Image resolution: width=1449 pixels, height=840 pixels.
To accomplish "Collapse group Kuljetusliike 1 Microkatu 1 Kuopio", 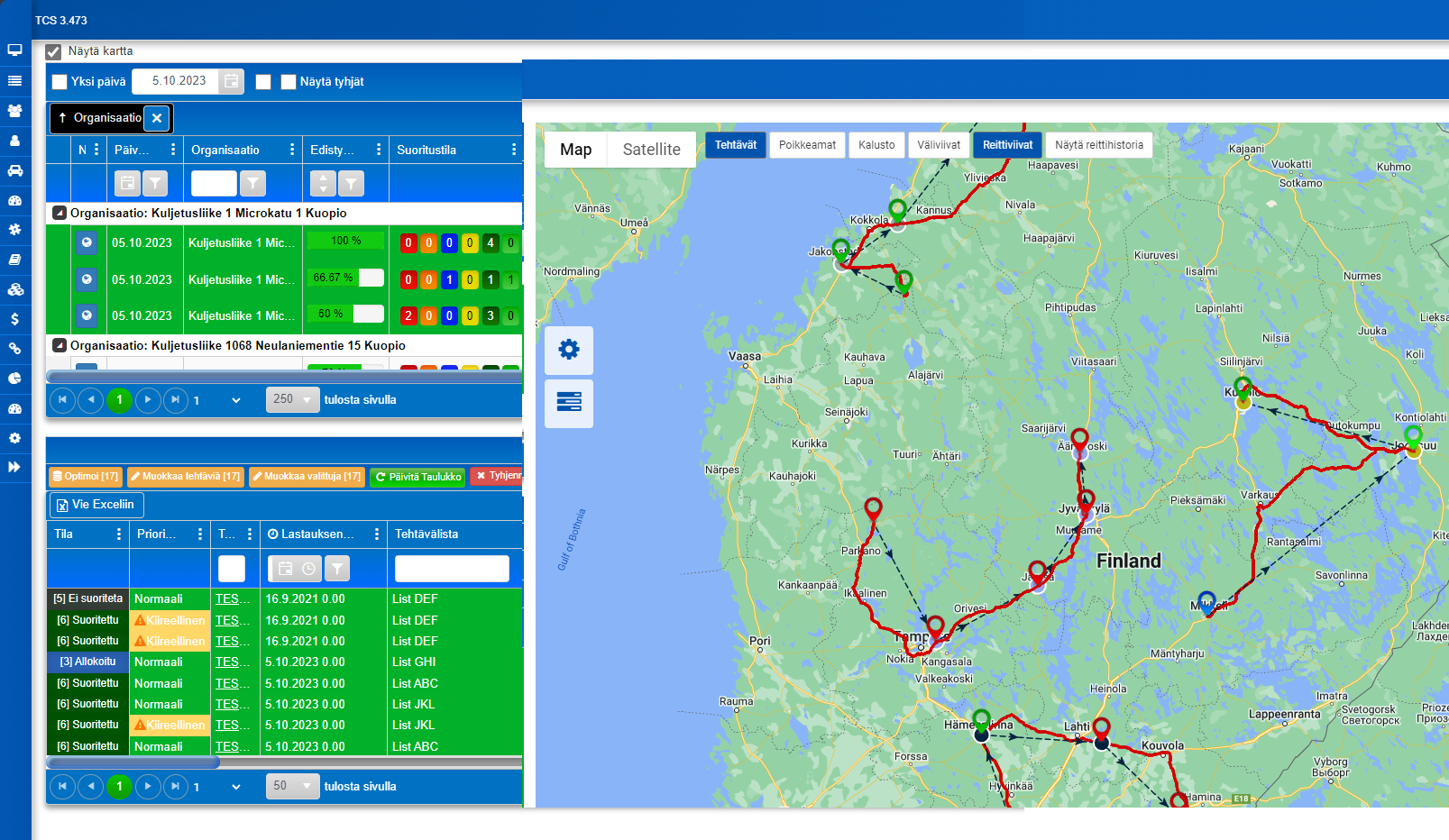I will (x=60, y=214).
